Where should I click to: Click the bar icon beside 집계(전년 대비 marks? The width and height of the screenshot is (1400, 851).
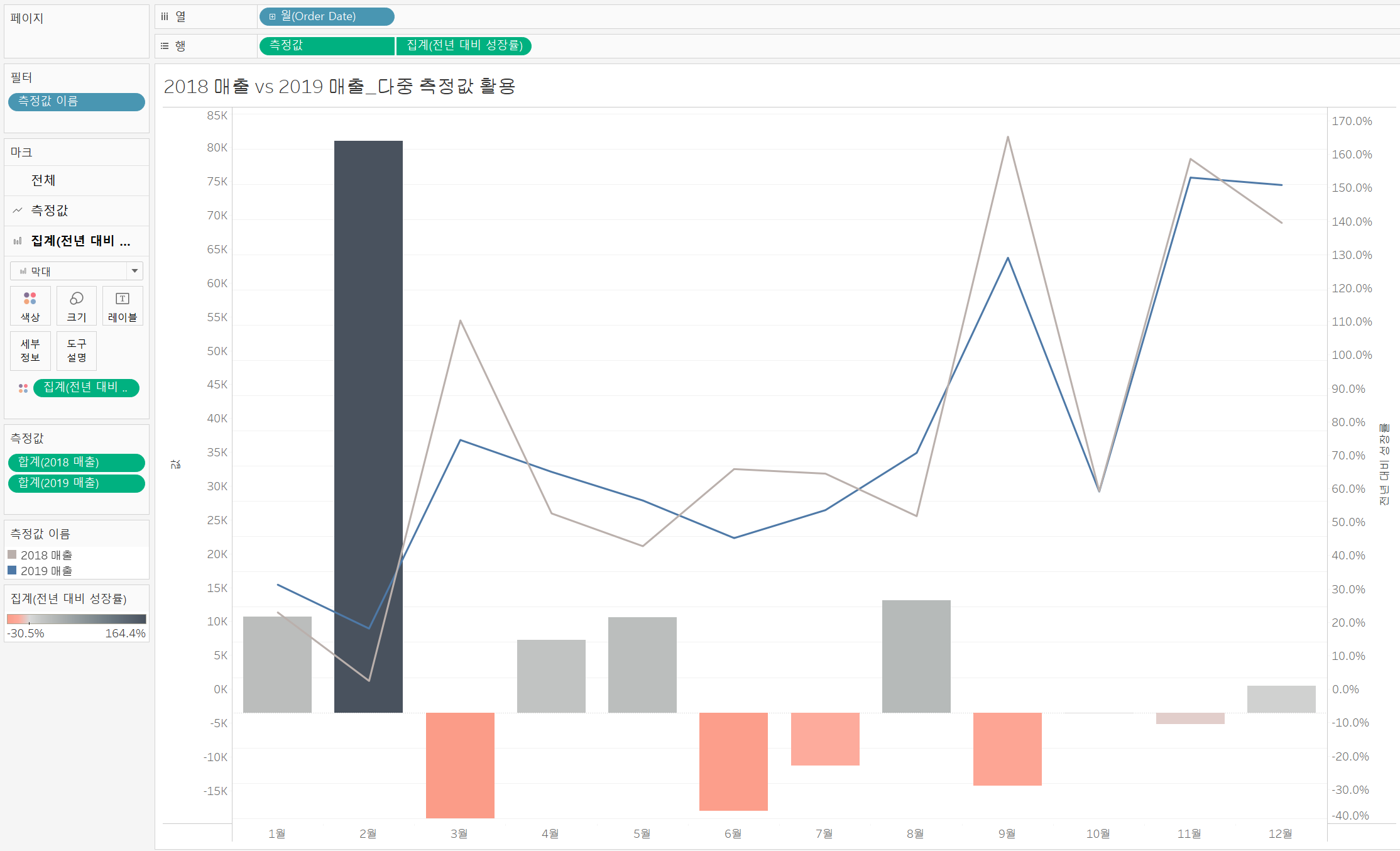click(x=18, y=241)
